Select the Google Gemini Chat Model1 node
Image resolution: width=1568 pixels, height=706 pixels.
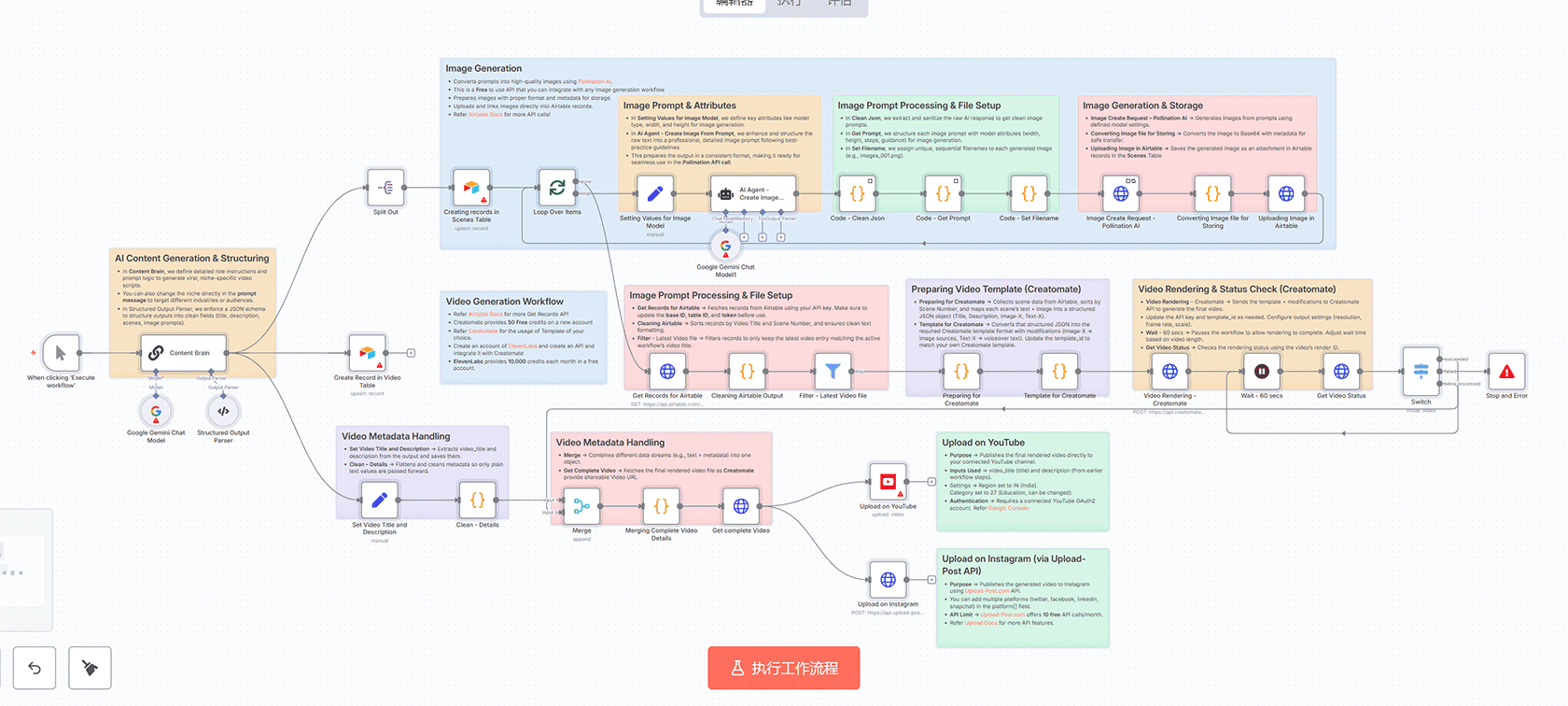tap(725, 247)
